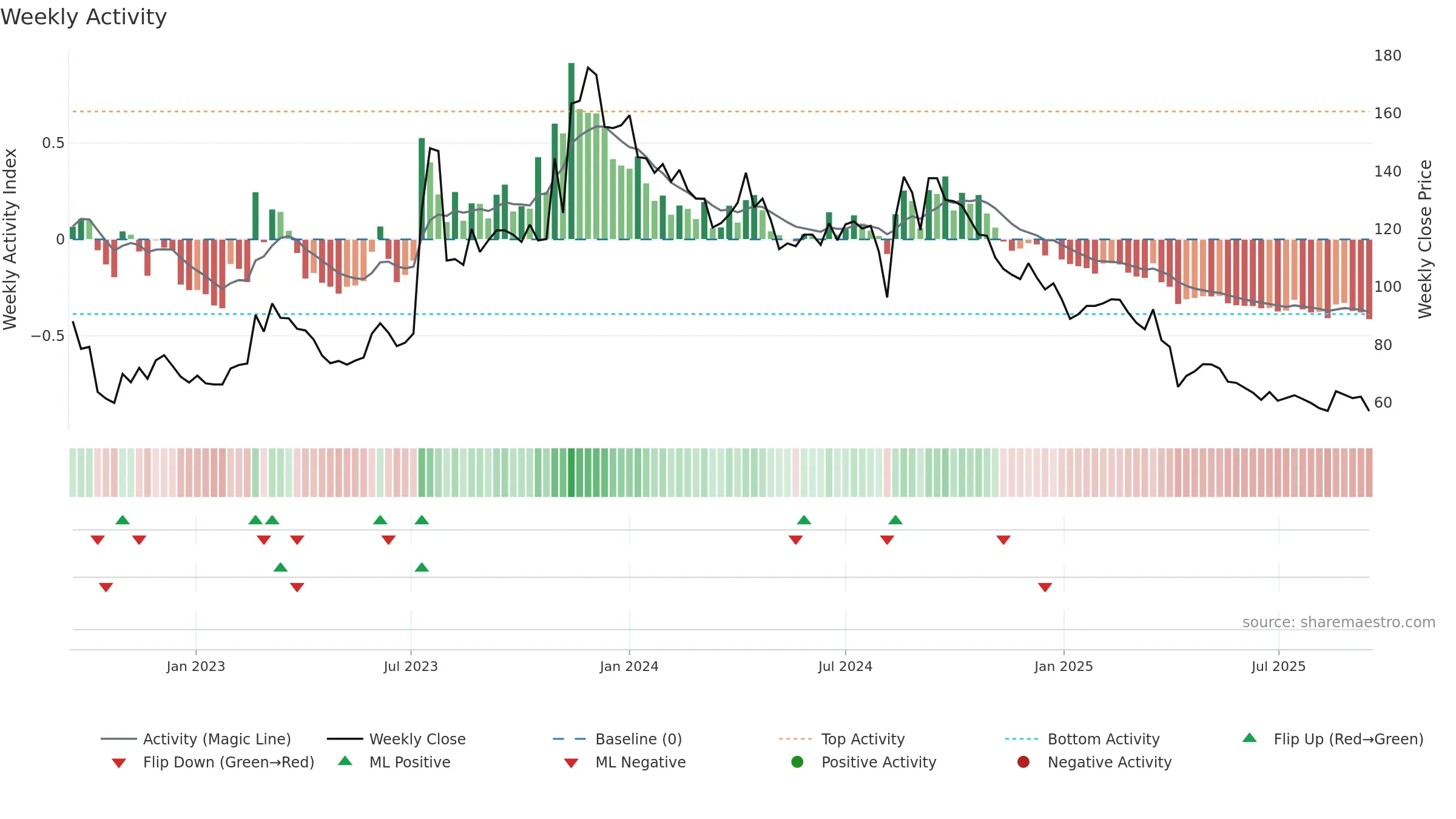Screen dimensions: 1456x819
Task: Select the Jan 2023 x-axis label
Action: coord(196,667)
